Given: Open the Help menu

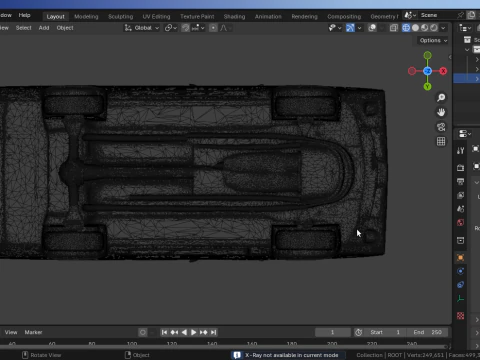Looking at the screenshot, I should coord(24,15).
